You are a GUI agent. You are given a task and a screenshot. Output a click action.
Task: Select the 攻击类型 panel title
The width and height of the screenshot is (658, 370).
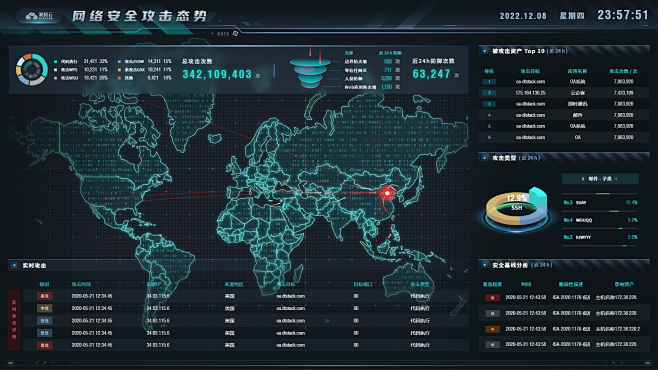504,158
